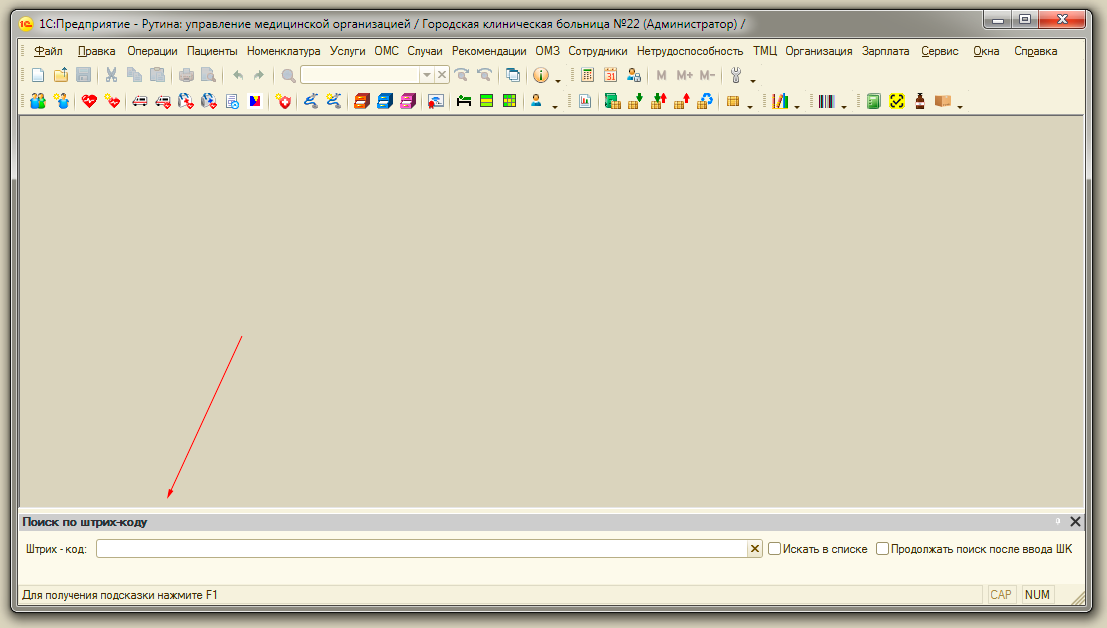Select the brown medicine bottle icon
The image size is (1107, 628).
click(x=919, y=101)
